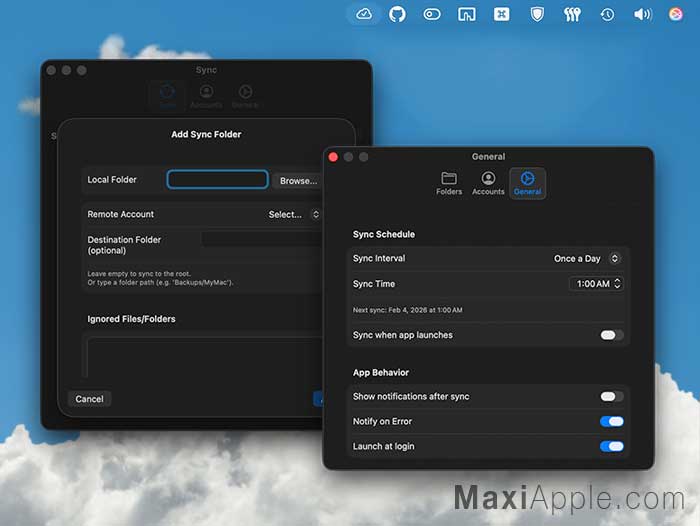Click the Browse... button

298,181
